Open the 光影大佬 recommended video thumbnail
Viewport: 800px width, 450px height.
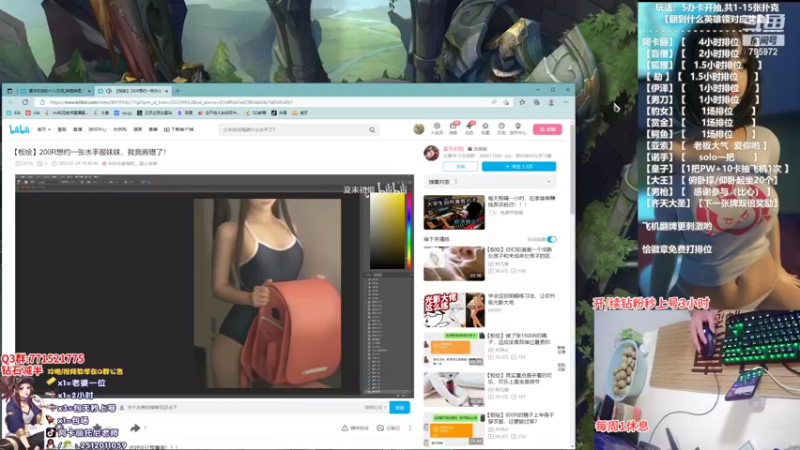click(454, 310)
